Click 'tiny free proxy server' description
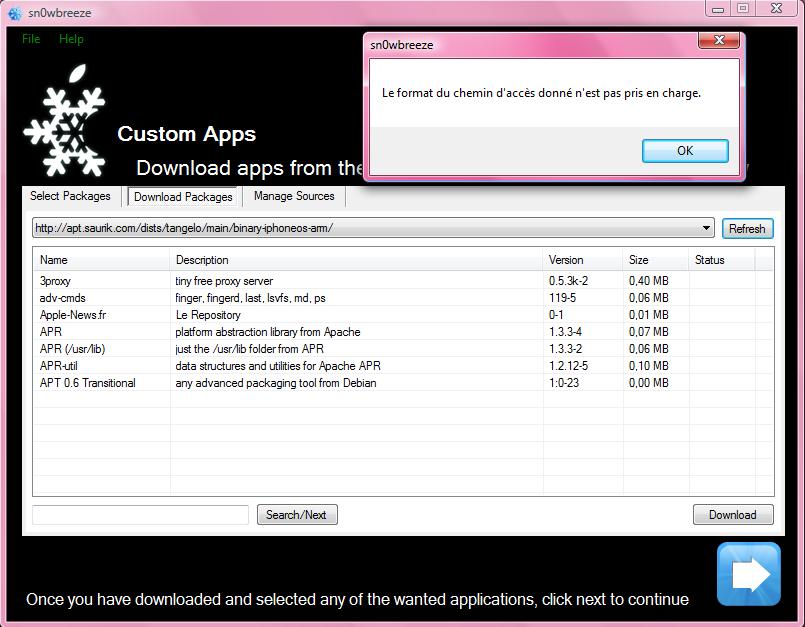 pos(224,281)
